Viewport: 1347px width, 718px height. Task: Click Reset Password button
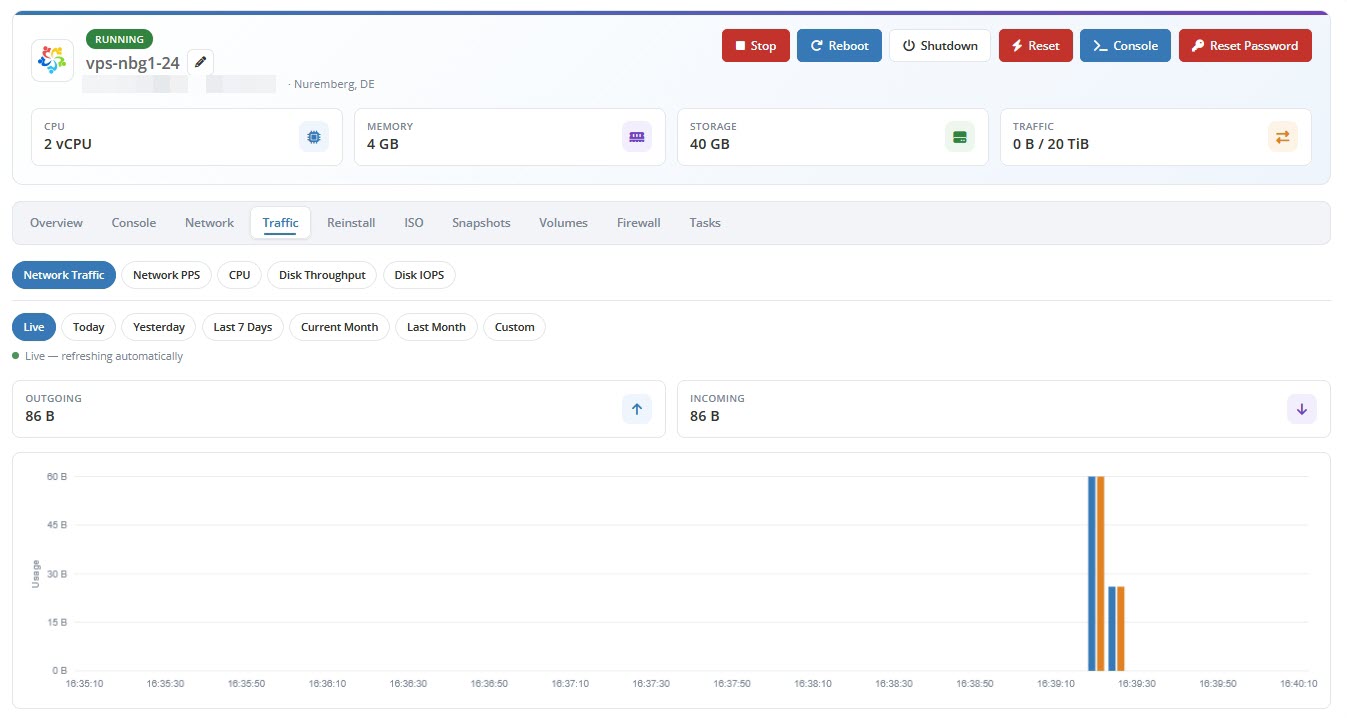1245,46
